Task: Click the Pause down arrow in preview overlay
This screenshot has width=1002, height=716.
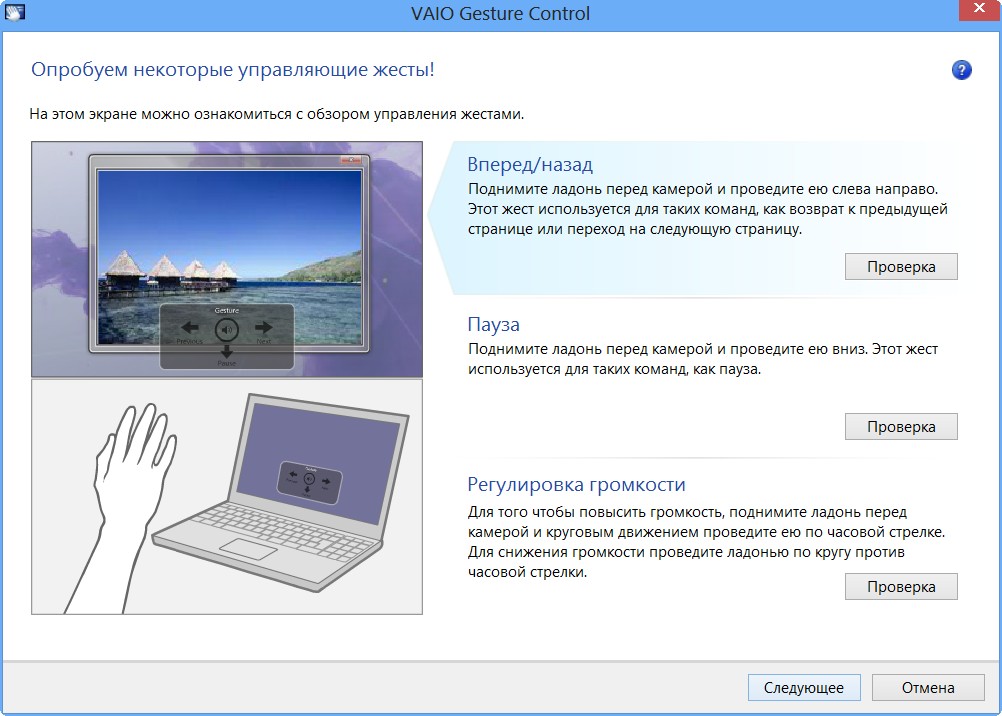Action: [x=227, y=351]
